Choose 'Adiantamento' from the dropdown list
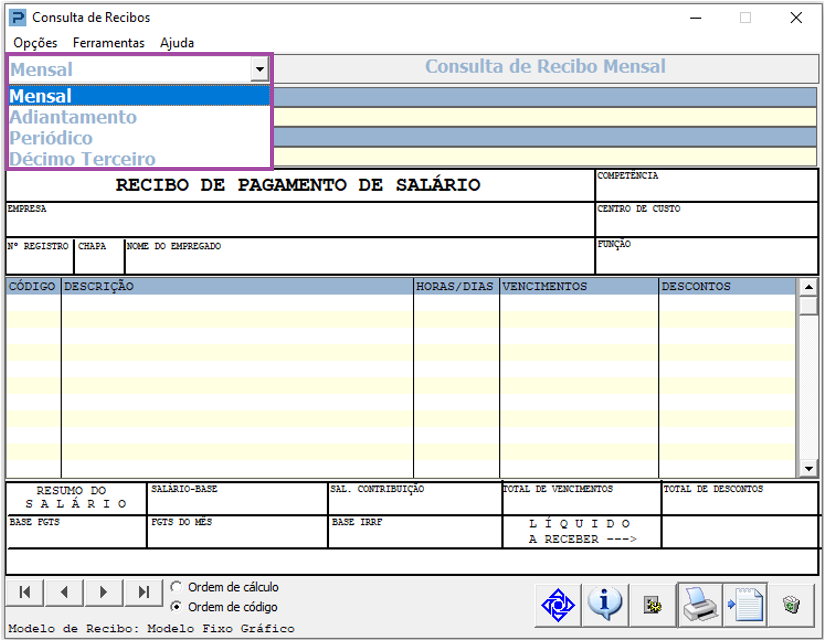Viewport: 824px width, 640px height. click(73, 117)
